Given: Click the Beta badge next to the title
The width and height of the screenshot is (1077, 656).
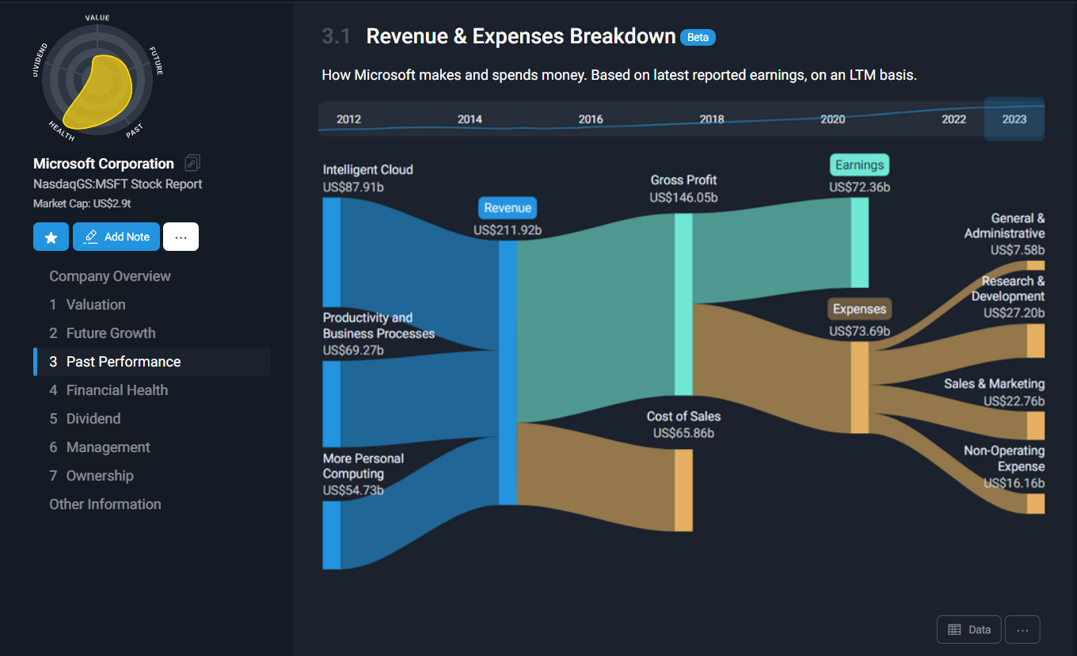Looking at the screenshot, I should point(698,37).
